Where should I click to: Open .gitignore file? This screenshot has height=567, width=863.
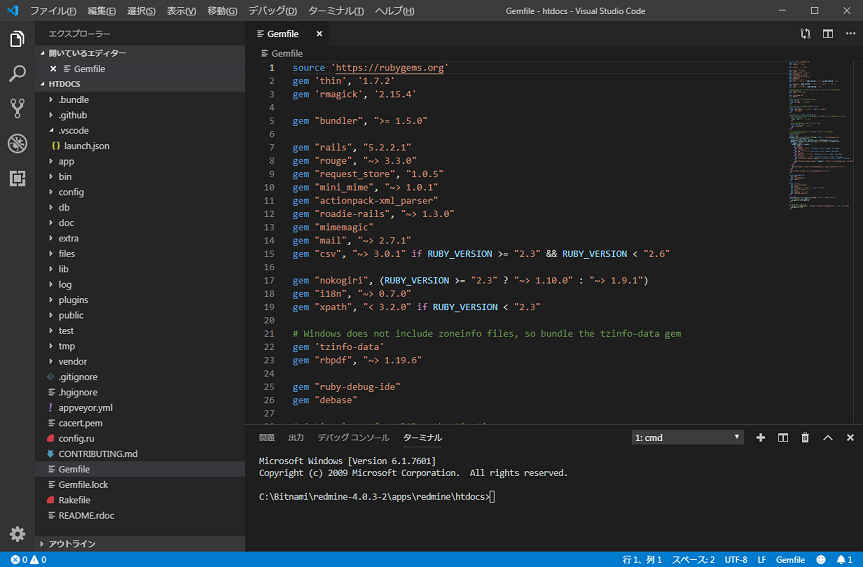[140, 377]
